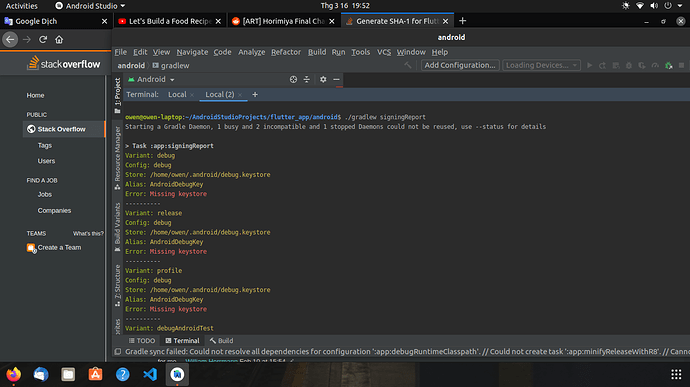Open Jobs link in Stack Overflow sidebar
The height and width of the screenshot is (387, 690).
click(x=44, y=195)
